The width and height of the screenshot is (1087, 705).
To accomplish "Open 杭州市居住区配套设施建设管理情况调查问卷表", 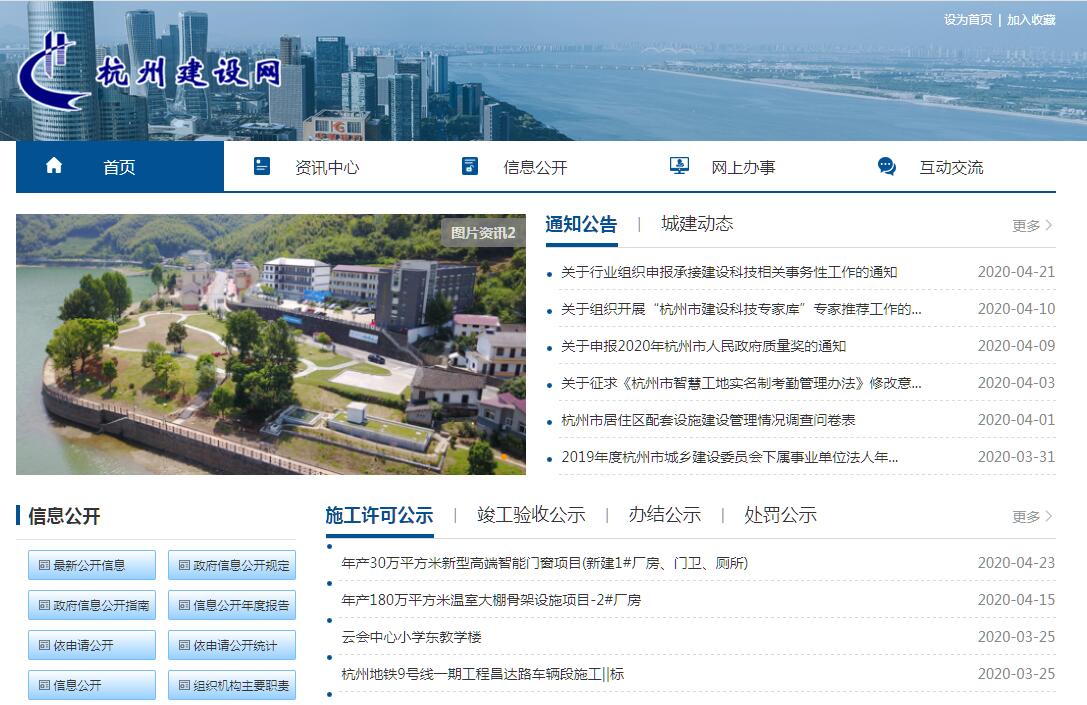I will pyautogui.click(x=708, y=420).
